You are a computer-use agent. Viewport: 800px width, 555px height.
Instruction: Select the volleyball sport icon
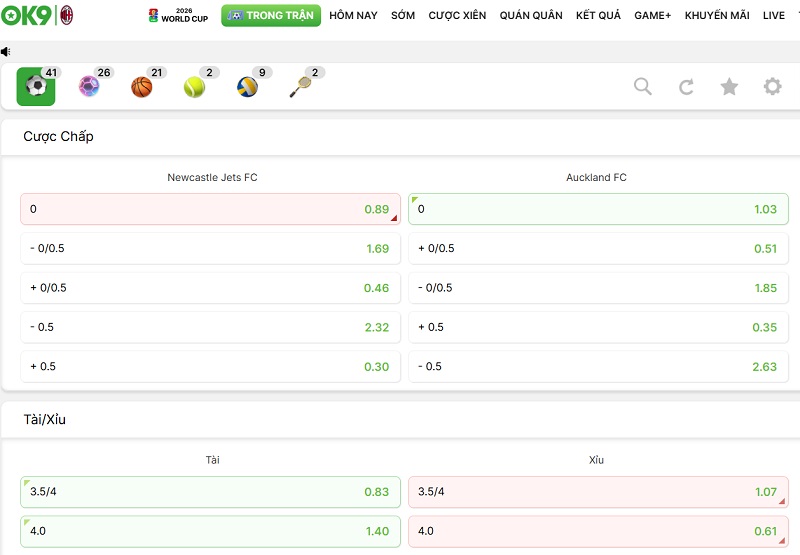pos(247,87)
